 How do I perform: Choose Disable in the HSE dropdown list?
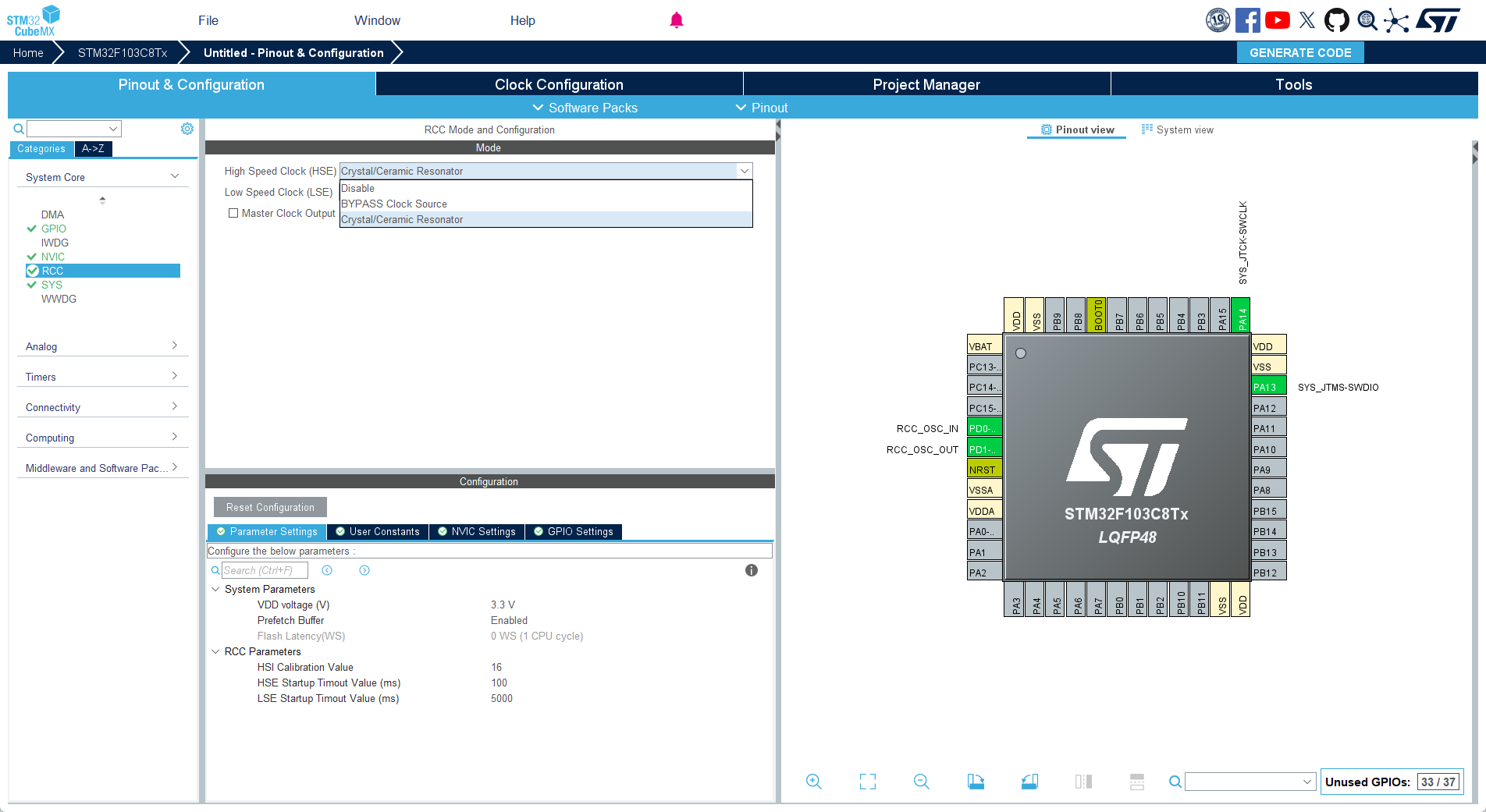click(358, 188)
